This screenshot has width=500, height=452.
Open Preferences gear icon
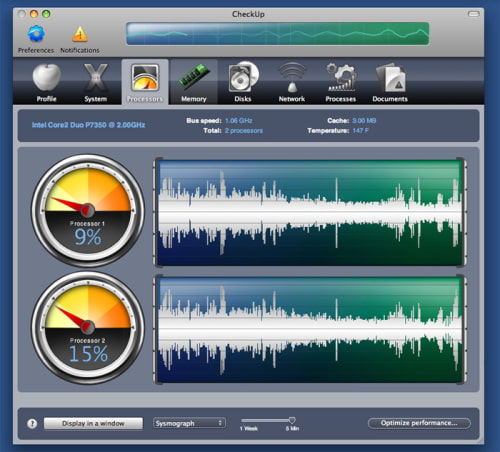tap(36, 34)
